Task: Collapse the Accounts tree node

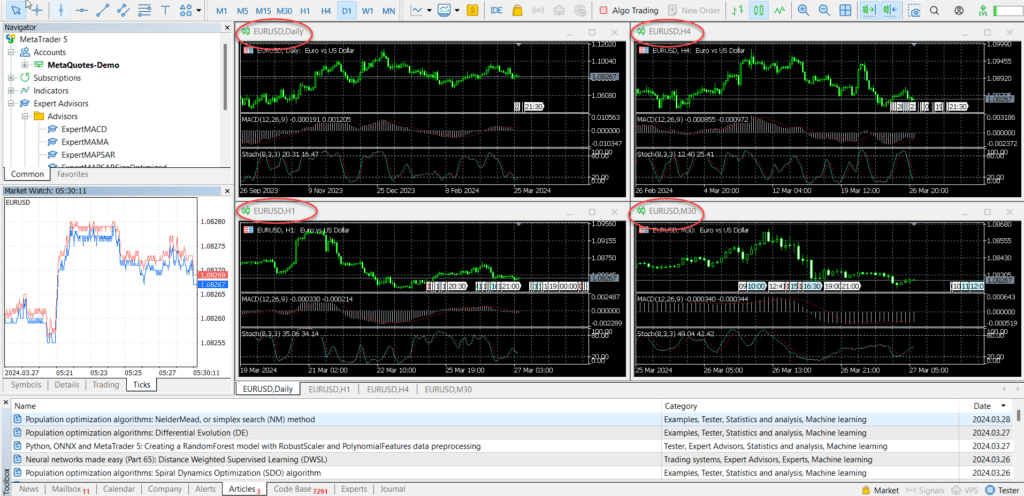Action: click(11, 52)
